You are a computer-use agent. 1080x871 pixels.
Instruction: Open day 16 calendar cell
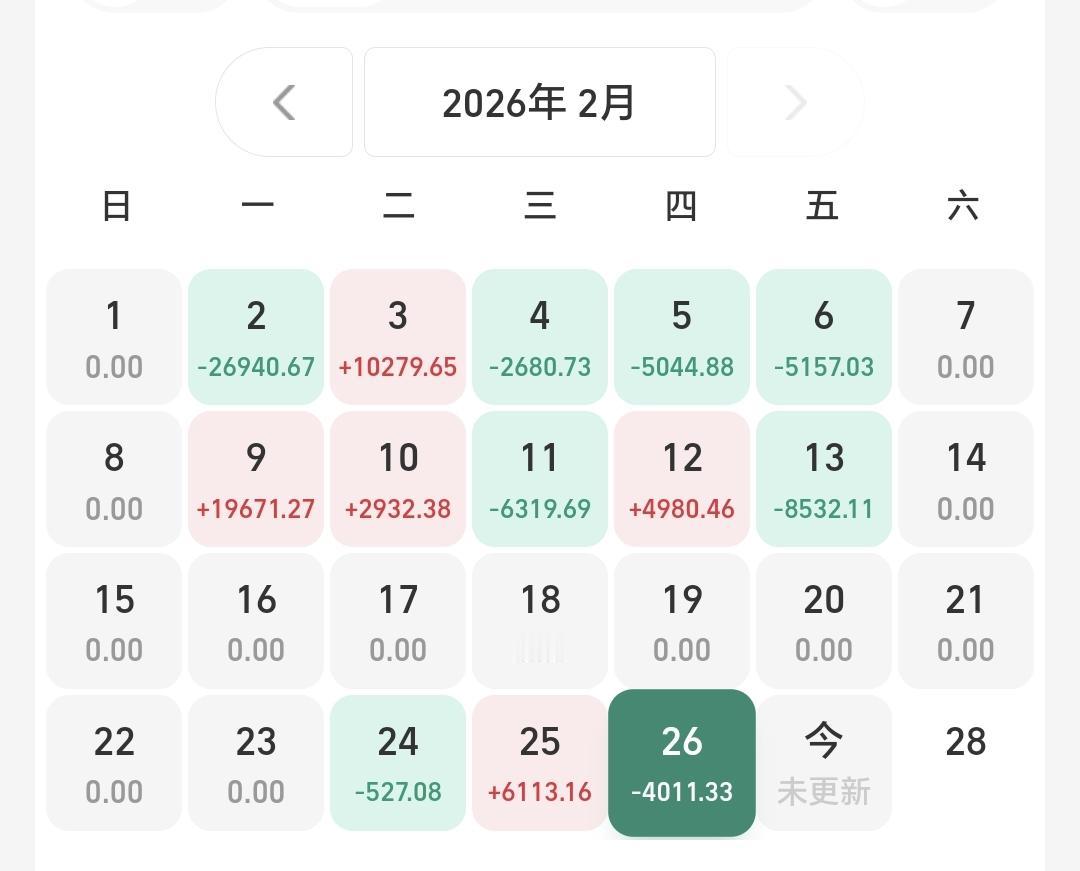[x=256, y=620]
